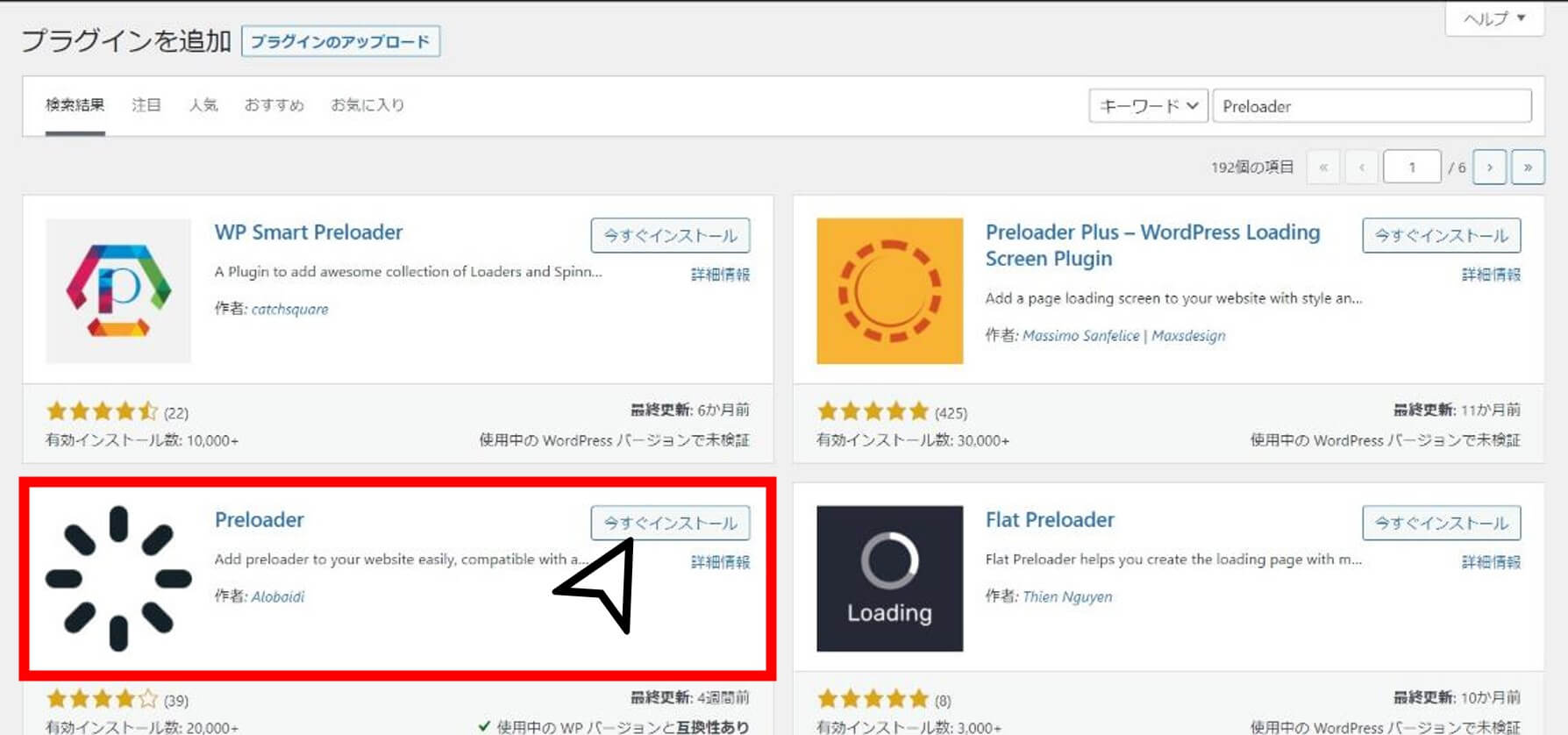Viewport: 1568px width, 735px height.
Task: Switch to the おすすめ tab
Action: [274, 105]
